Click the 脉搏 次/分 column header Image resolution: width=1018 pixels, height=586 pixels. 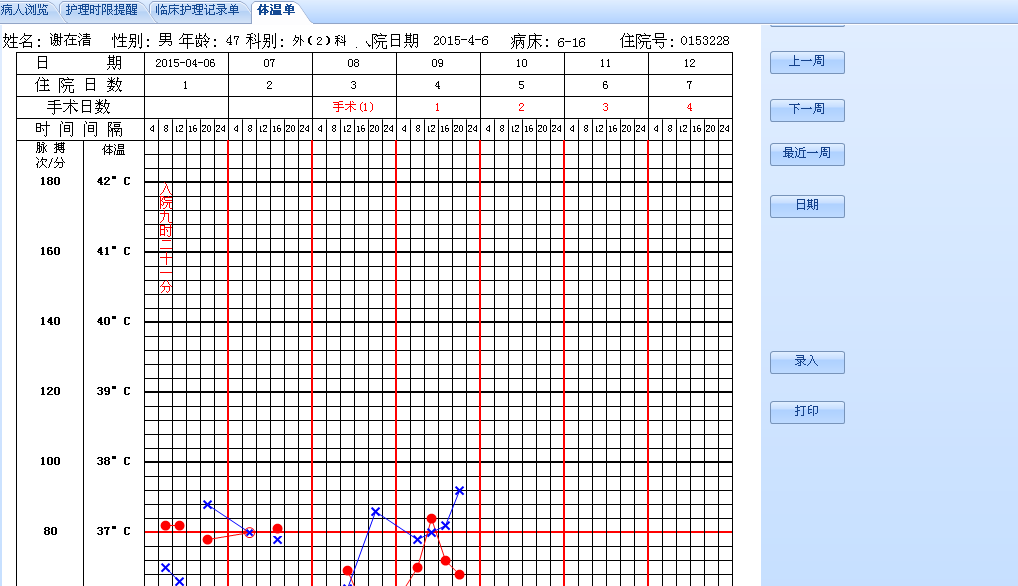pyautogui.click(x=50, y=156)
